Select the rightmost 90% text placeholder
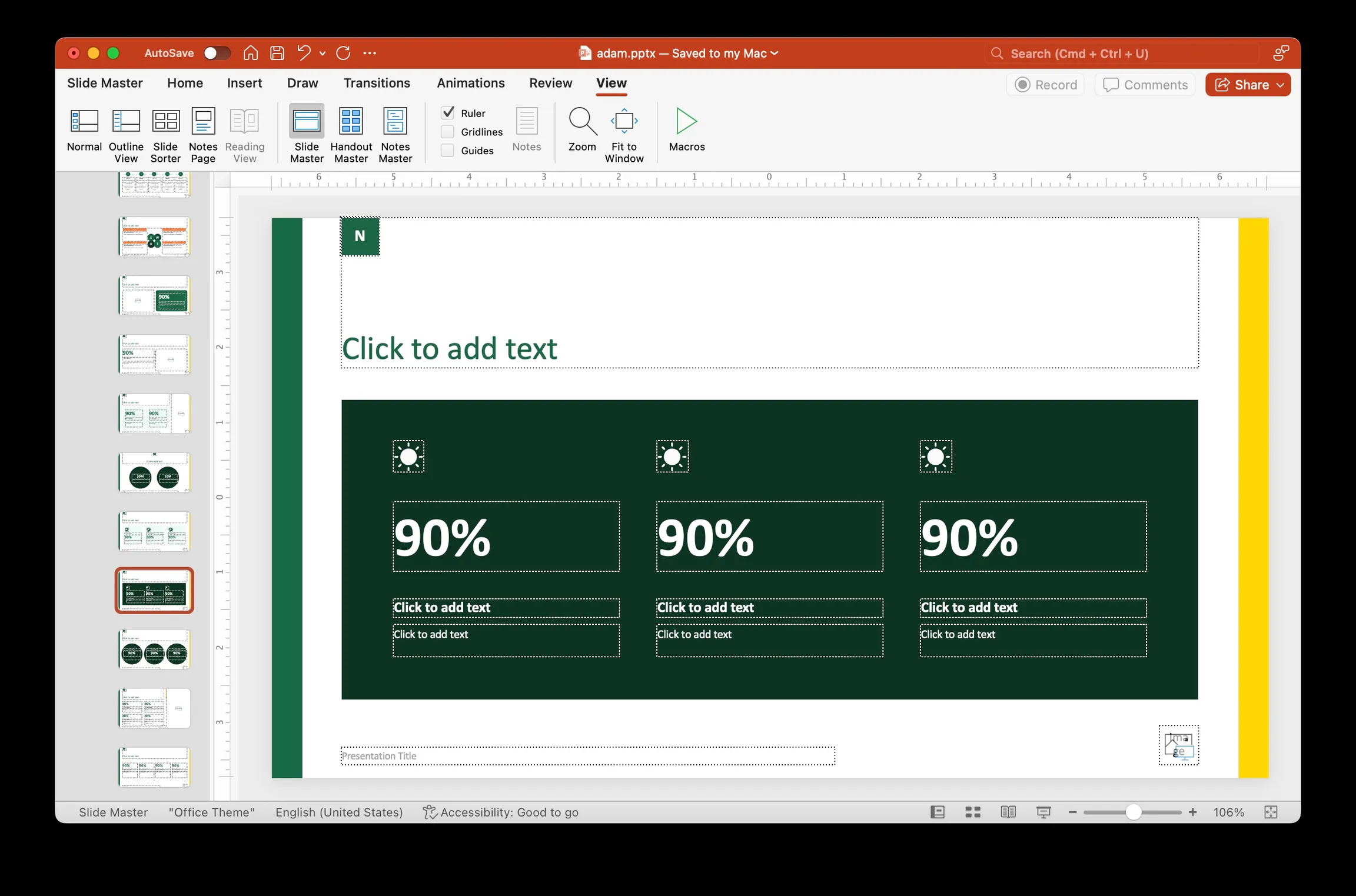This screenshot has height=896, width=1356. (x=1033, y=537)
